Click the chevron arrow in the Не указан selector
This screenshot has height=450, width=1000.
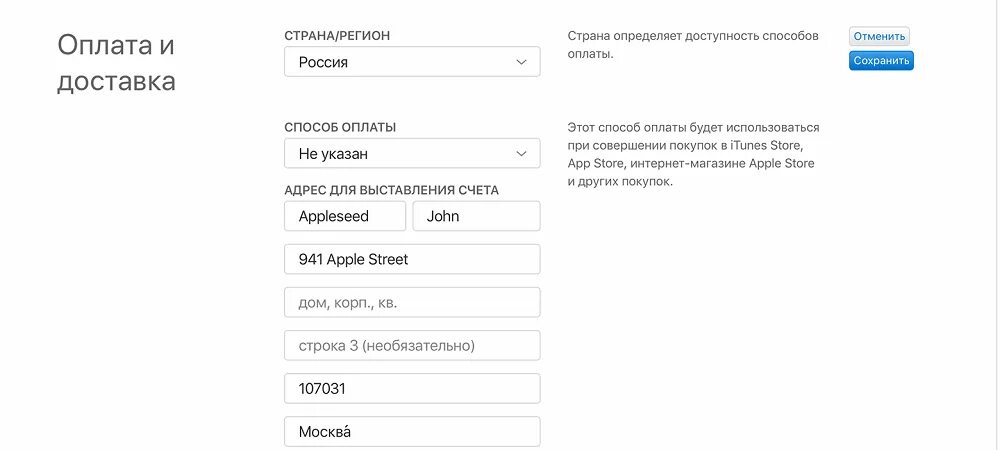pyautogui.click(x=521, y=154)
